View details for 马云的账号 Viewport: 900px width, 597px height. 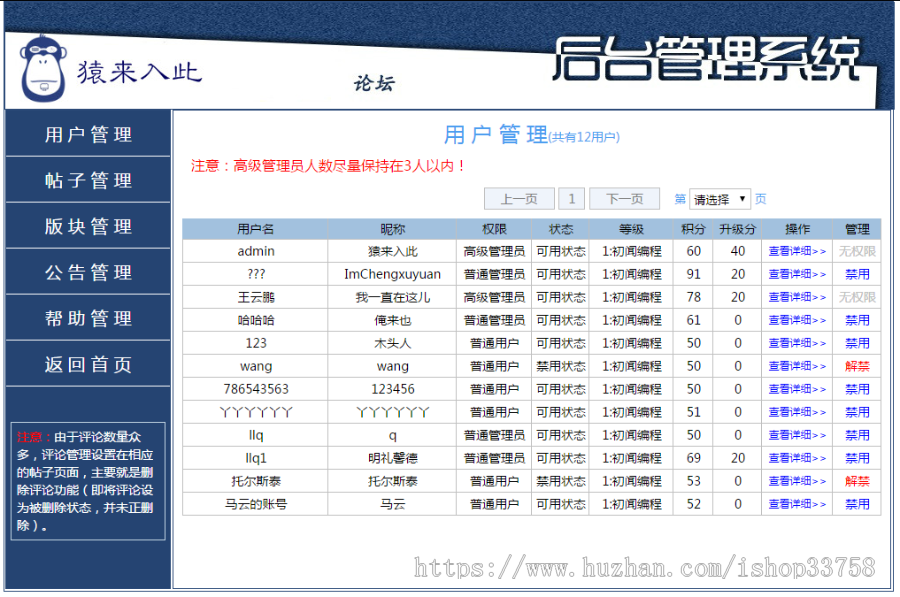[x=797, y=504]
